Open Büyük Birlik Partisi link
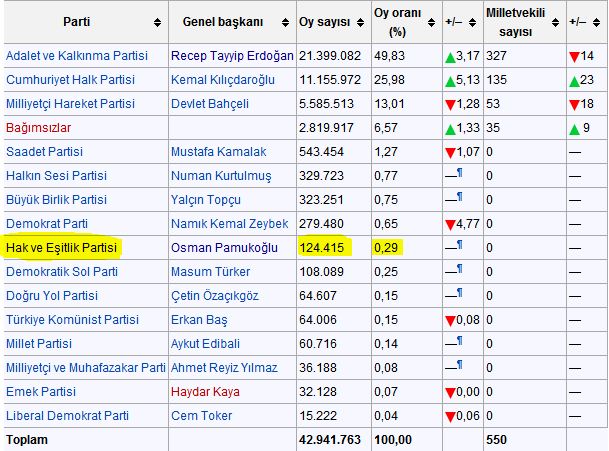The width and height of the screenshot is (609, 451). click(x=56, y=200)
